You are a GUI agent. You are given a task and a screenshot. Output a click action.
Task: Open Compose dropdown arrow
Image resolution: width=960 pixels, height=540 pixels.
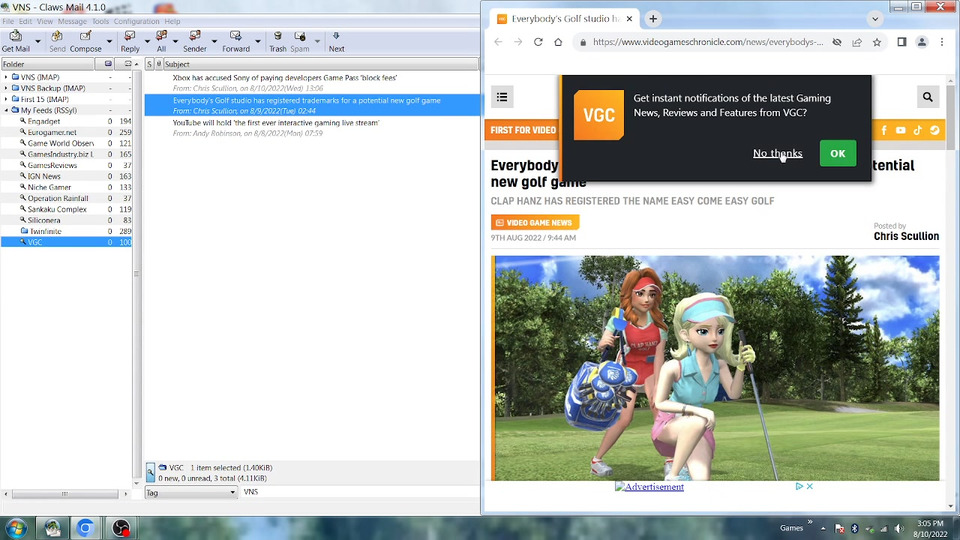110,42
